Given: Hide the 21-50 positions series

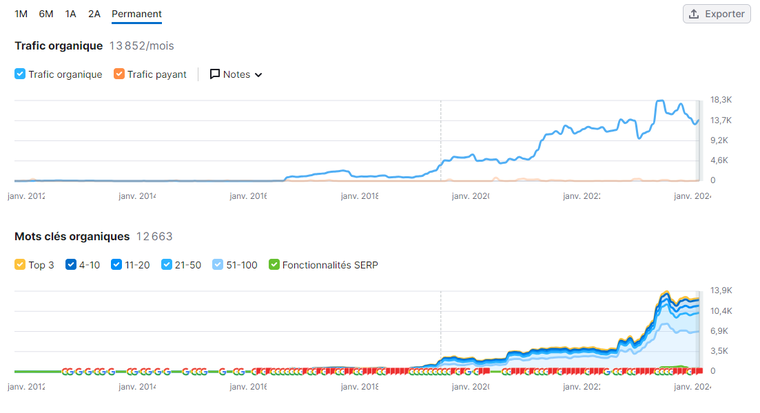Looking at the screenshot, I should 168,265.
